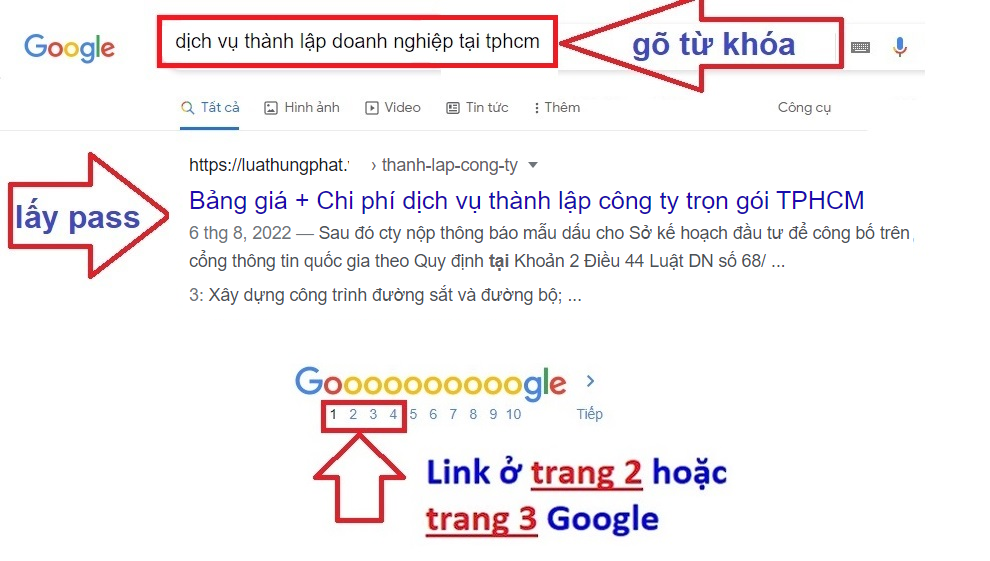Click the Google logo
This screenshot has width=990, height=561.
click(69, 48)
